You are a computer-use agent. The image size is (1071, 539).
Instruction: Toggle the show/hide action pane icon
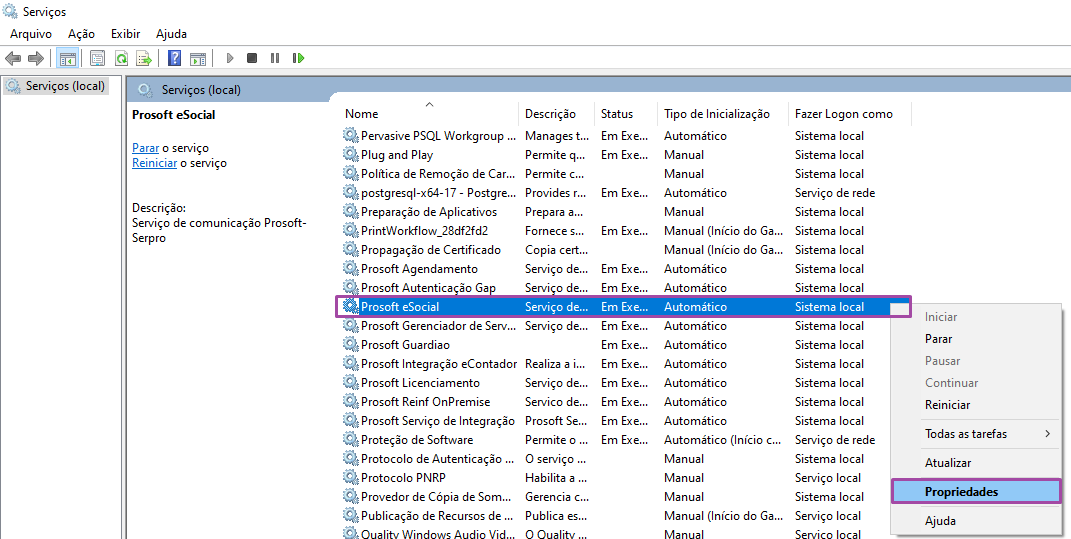[x=197, y=58]
